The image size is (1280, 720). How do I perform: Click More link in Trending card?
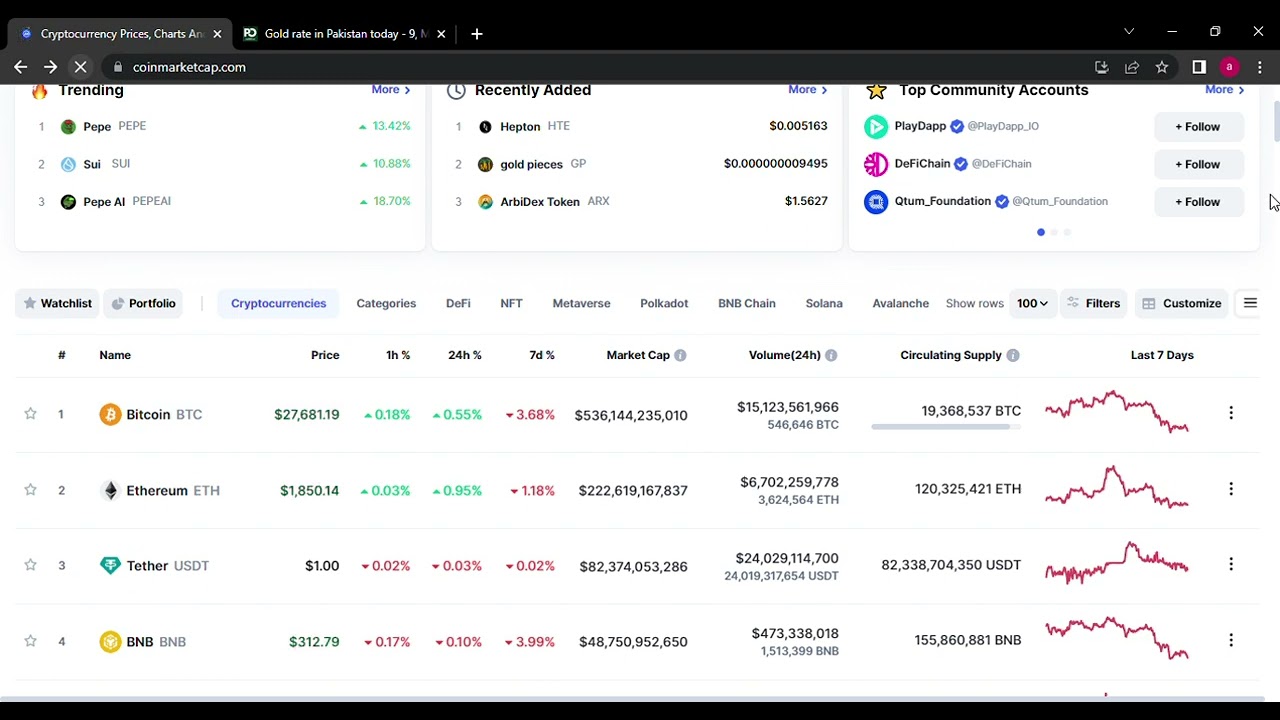(391, 90)
